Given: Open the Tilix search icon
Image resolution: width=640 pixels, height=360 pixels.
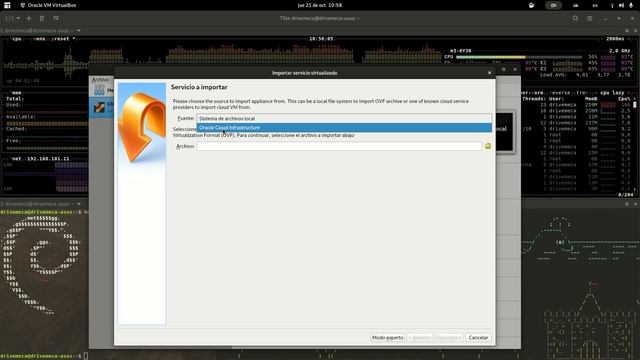Looking at the screenshot, I should pyautogui.click(x=575, y=18).
